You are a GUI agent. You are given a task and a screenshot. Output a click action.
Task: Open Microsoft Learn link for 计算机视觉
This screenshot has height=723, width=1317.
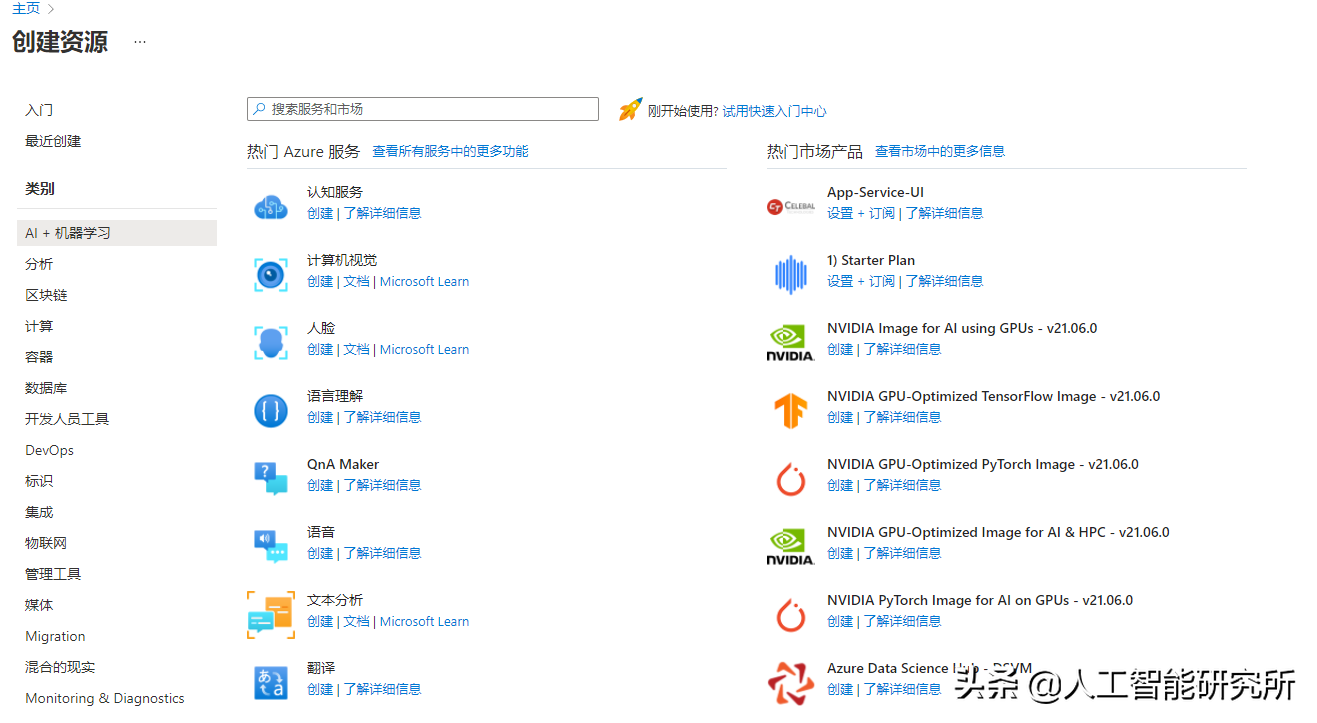425,281
